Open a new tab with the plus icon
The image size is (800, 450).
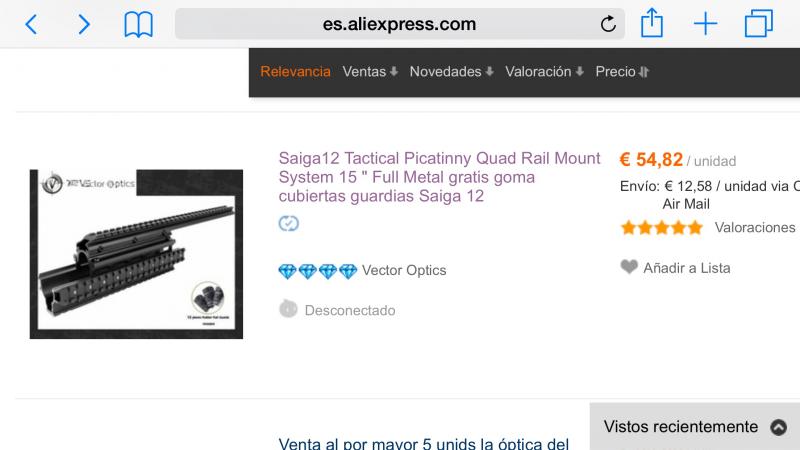tap(706, 24)
